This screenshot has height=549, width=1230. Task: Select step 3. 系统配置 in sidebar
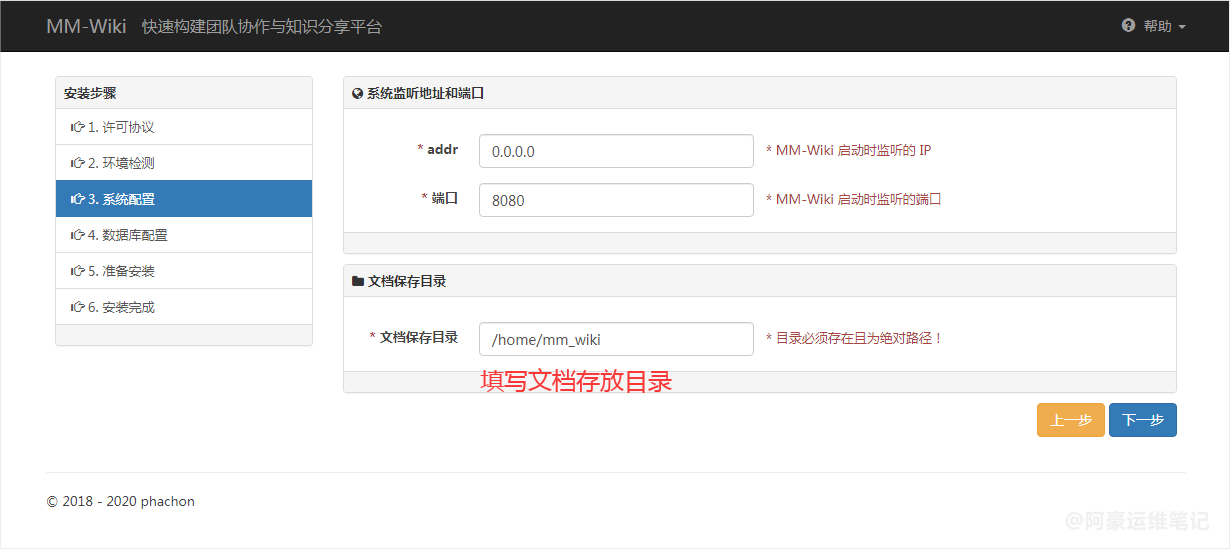184,199
